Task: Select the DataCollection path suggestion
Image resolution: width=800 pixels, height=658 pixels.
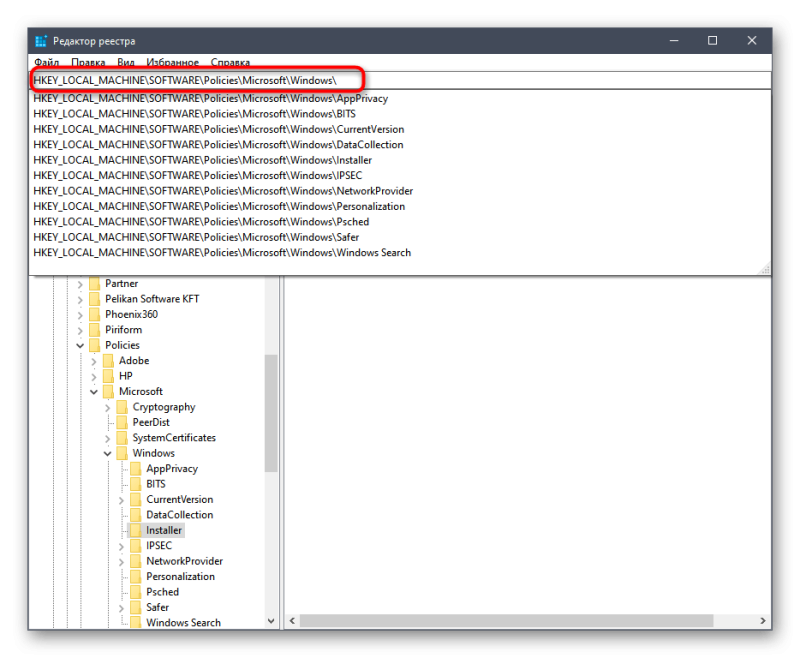Action: pos(399,144)
